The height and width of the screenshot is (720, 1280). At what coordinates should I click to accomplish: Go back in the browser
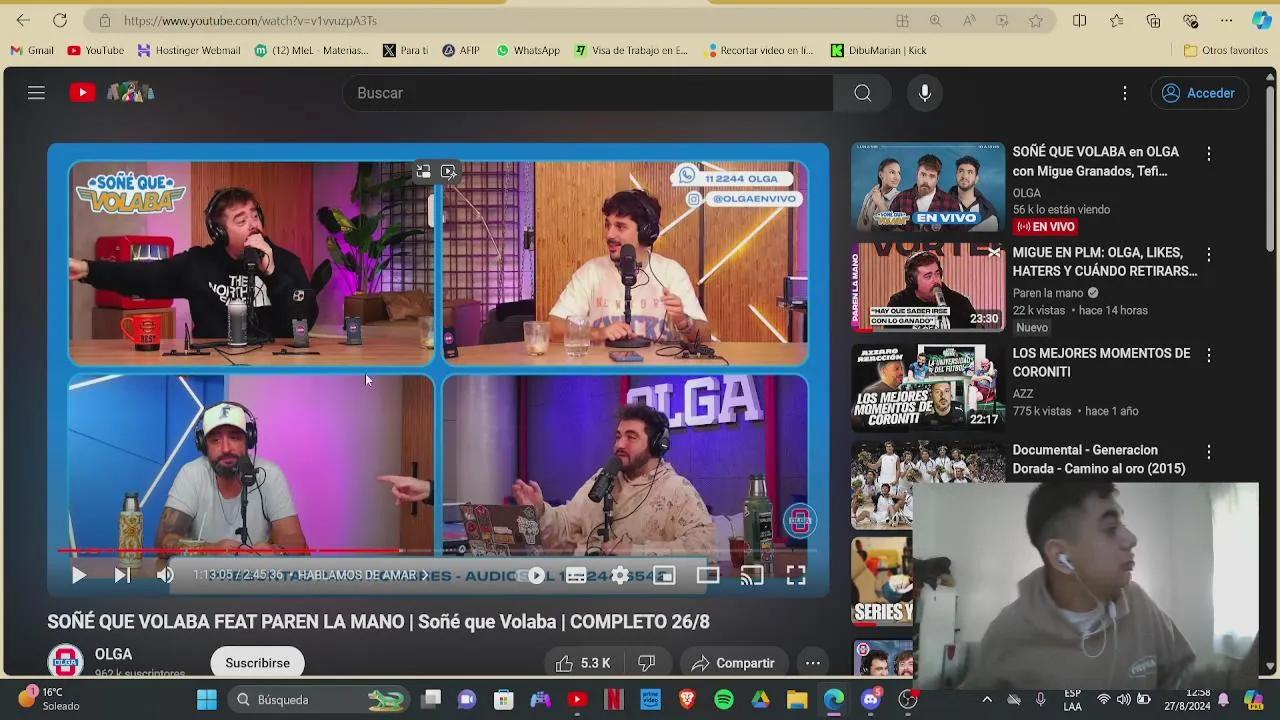pos(23,20)
